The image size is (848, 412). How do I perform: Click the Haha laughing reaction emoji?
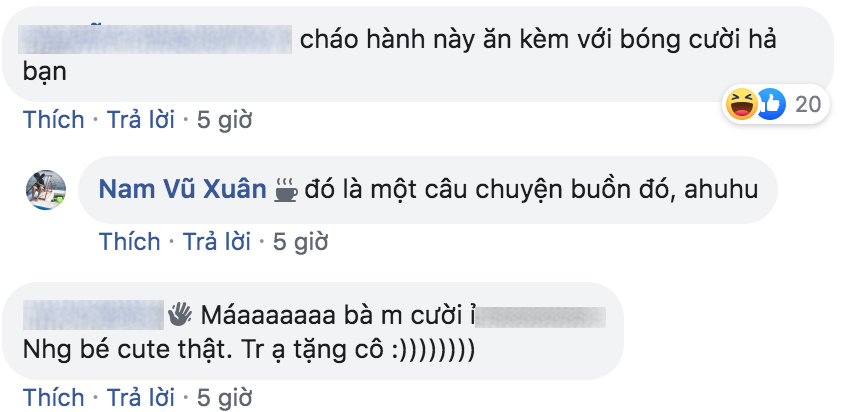pos(741,104)
